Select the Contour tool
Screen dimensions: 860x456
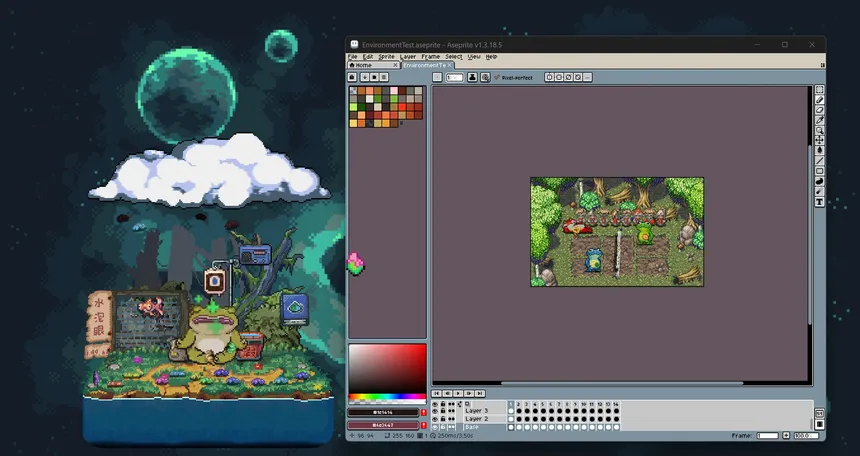tap(819, 181)
